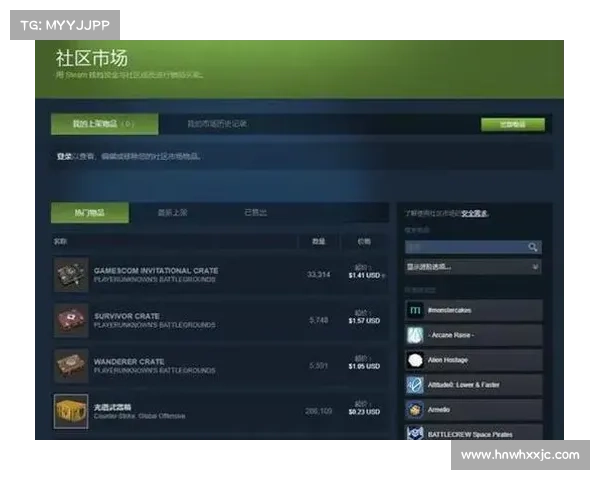Switch to 最新上架 newly listed tab
600x480 pixels.
(173, 213)
